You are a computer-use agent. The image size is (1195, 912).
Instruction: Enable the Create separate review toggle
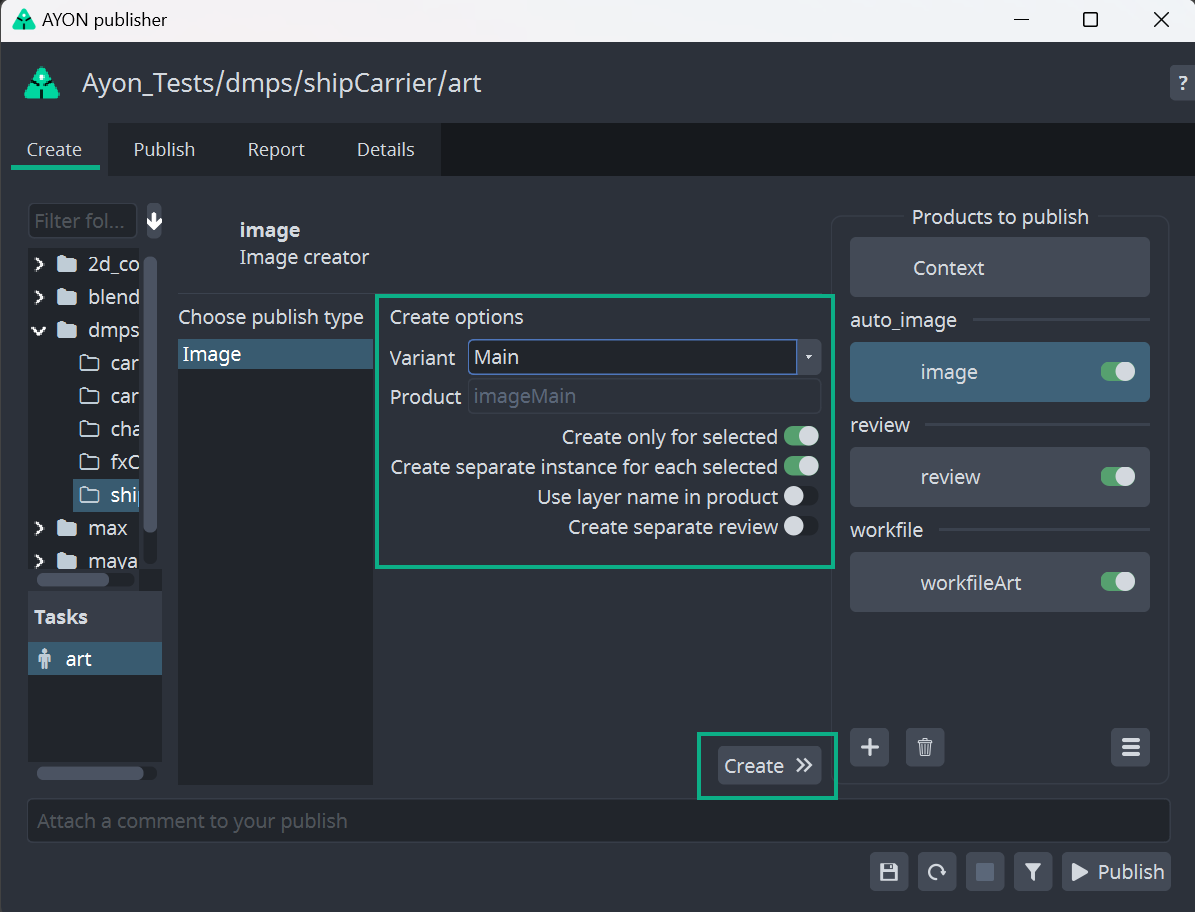click(801, 526)
